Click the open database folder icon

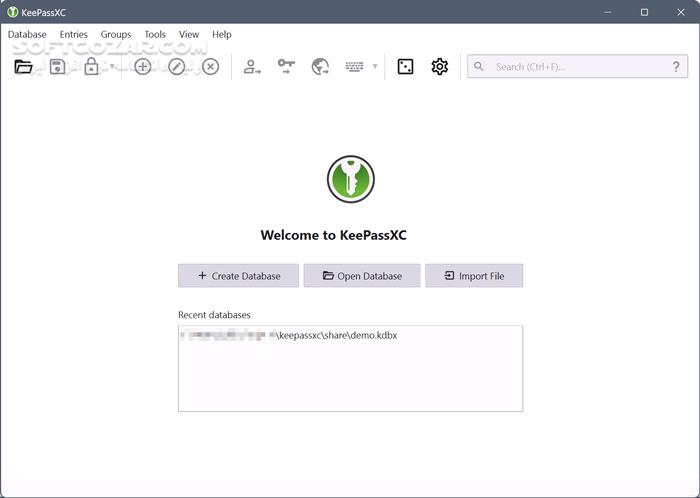pos(23,66)
